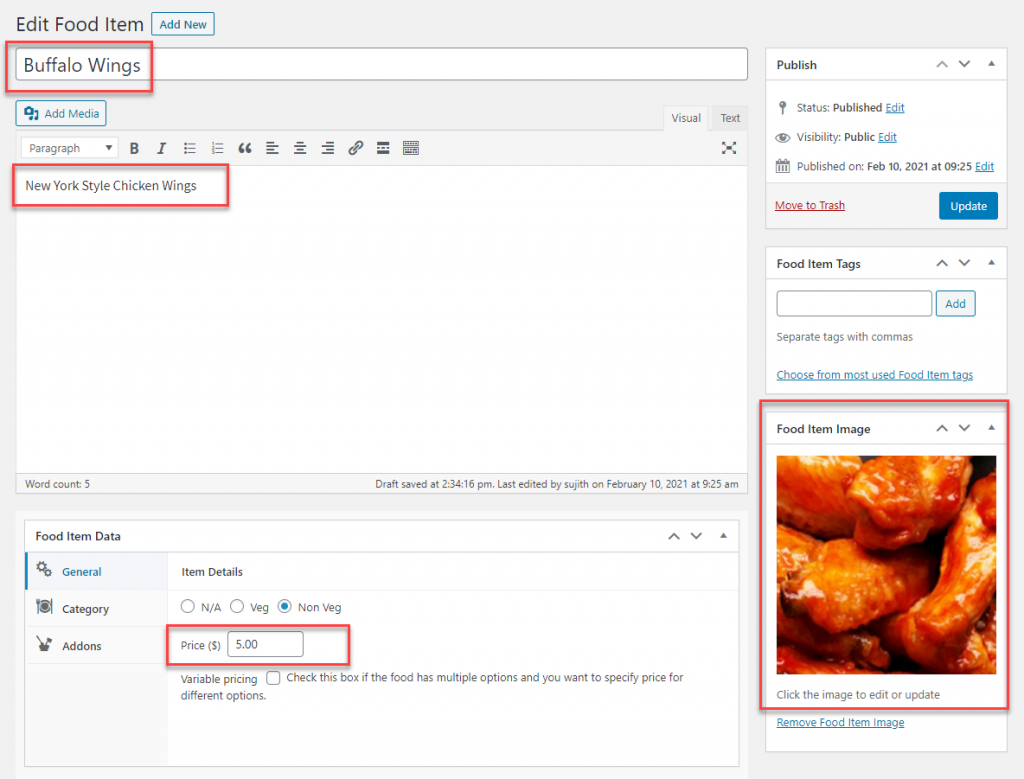Collapse the Food Item Data panel
The width and height of the screenshot is (1024, 779).
coord(723,535)
